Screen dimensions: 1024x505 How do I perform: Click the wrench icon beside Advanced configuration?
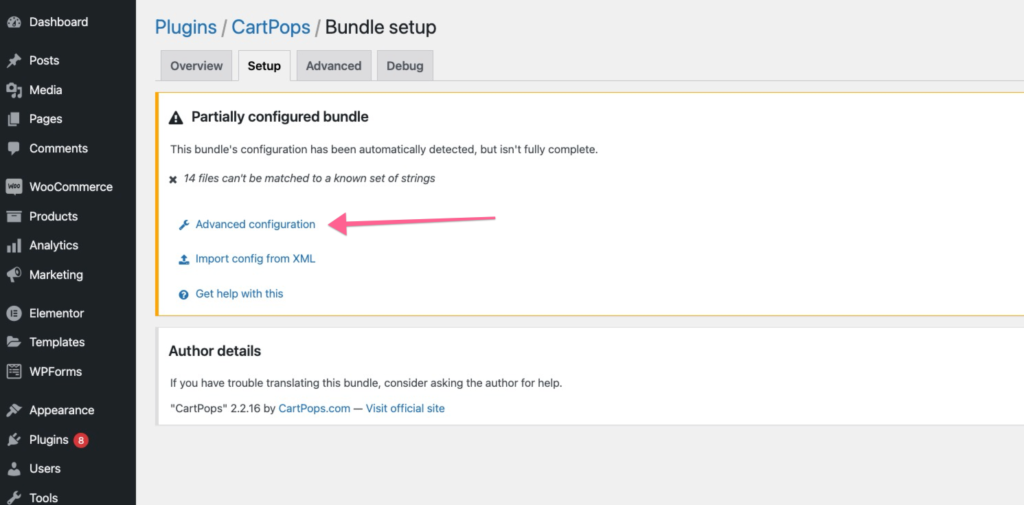point(184,225)
